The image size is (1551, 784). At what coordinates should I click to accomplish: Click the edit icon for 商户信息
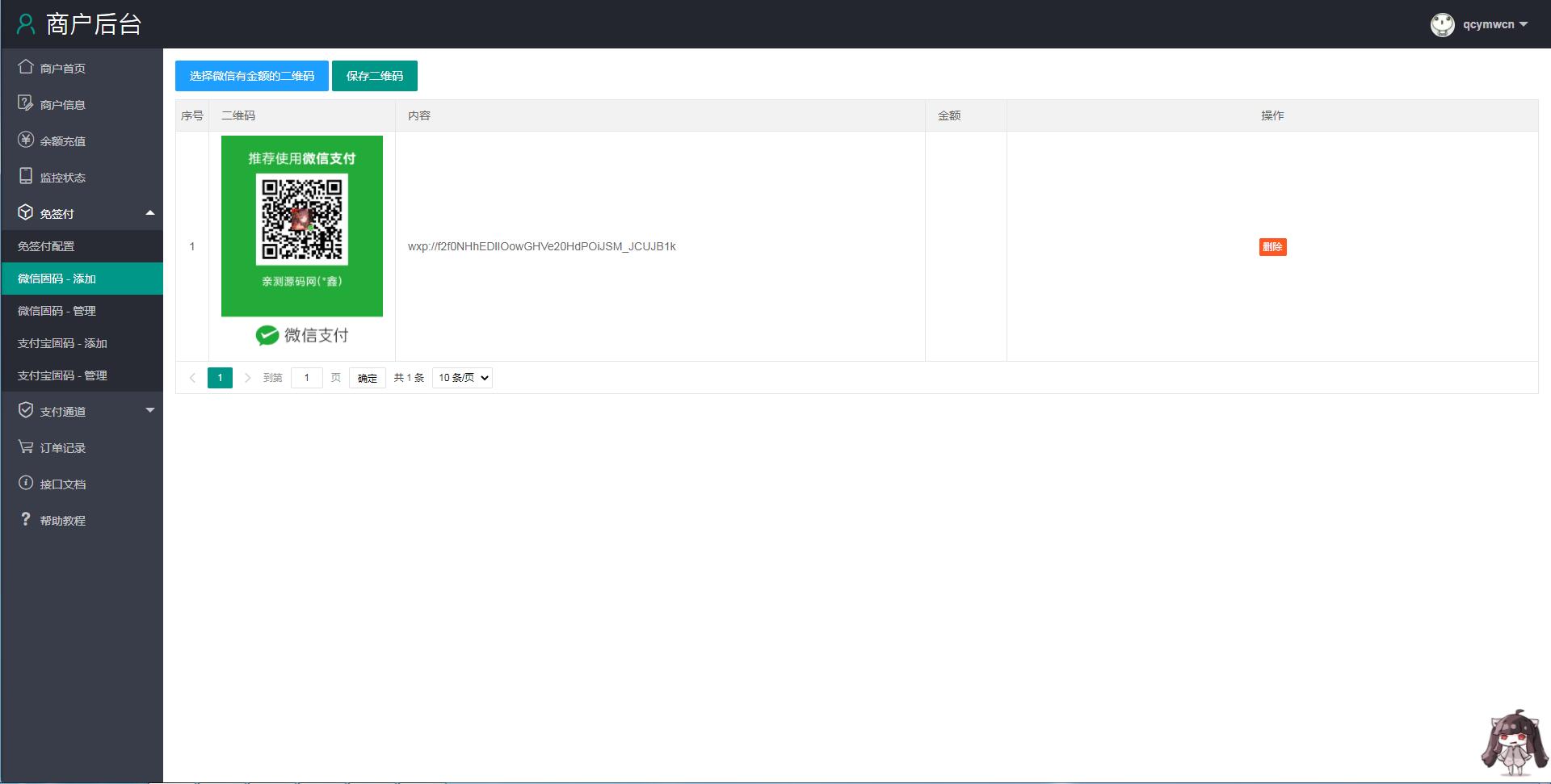(x=26, y=103)
